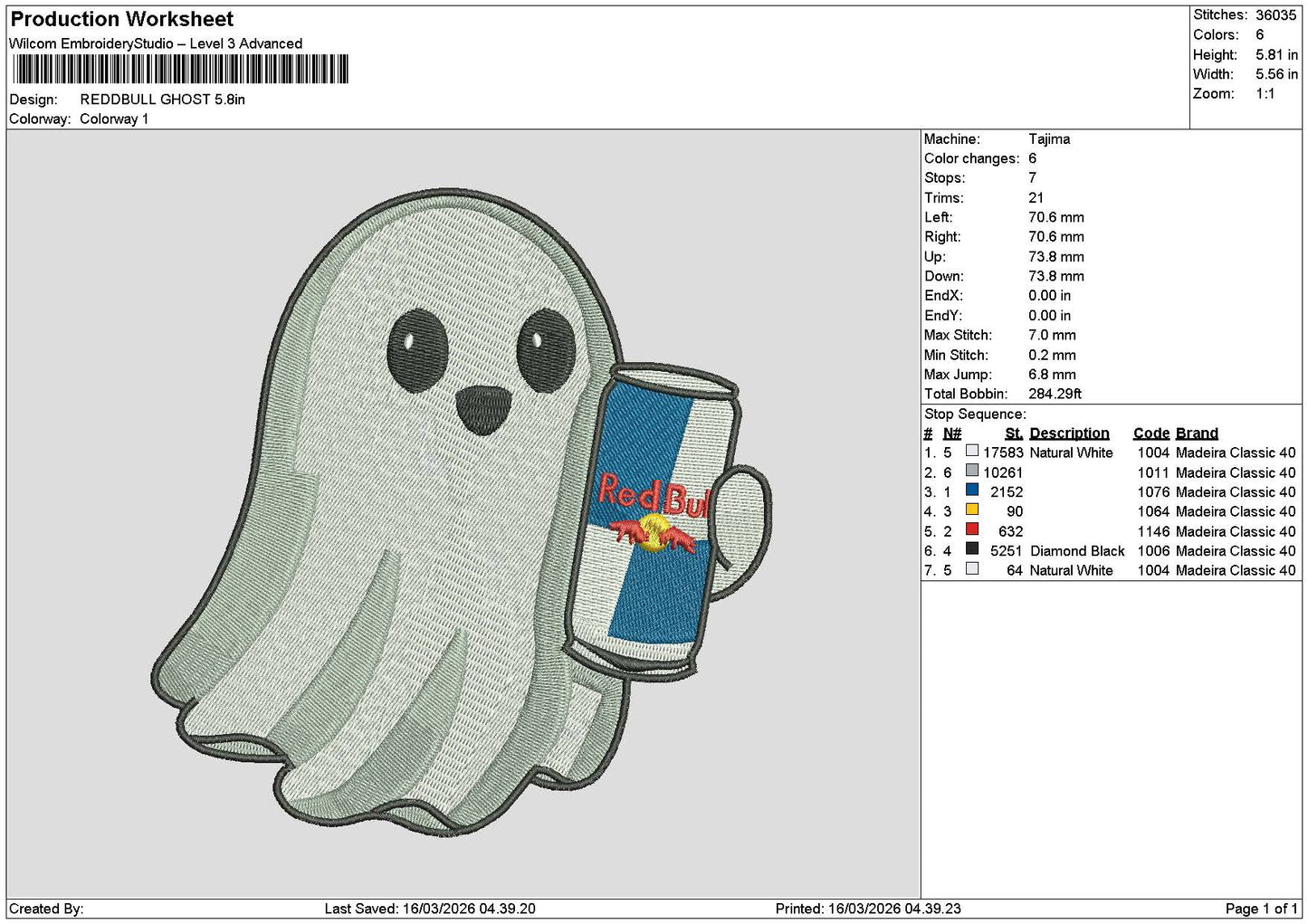This screenshot has height=924, width=1308.
Task: Click the 'EndX:' label
Action: click(942, 296)
